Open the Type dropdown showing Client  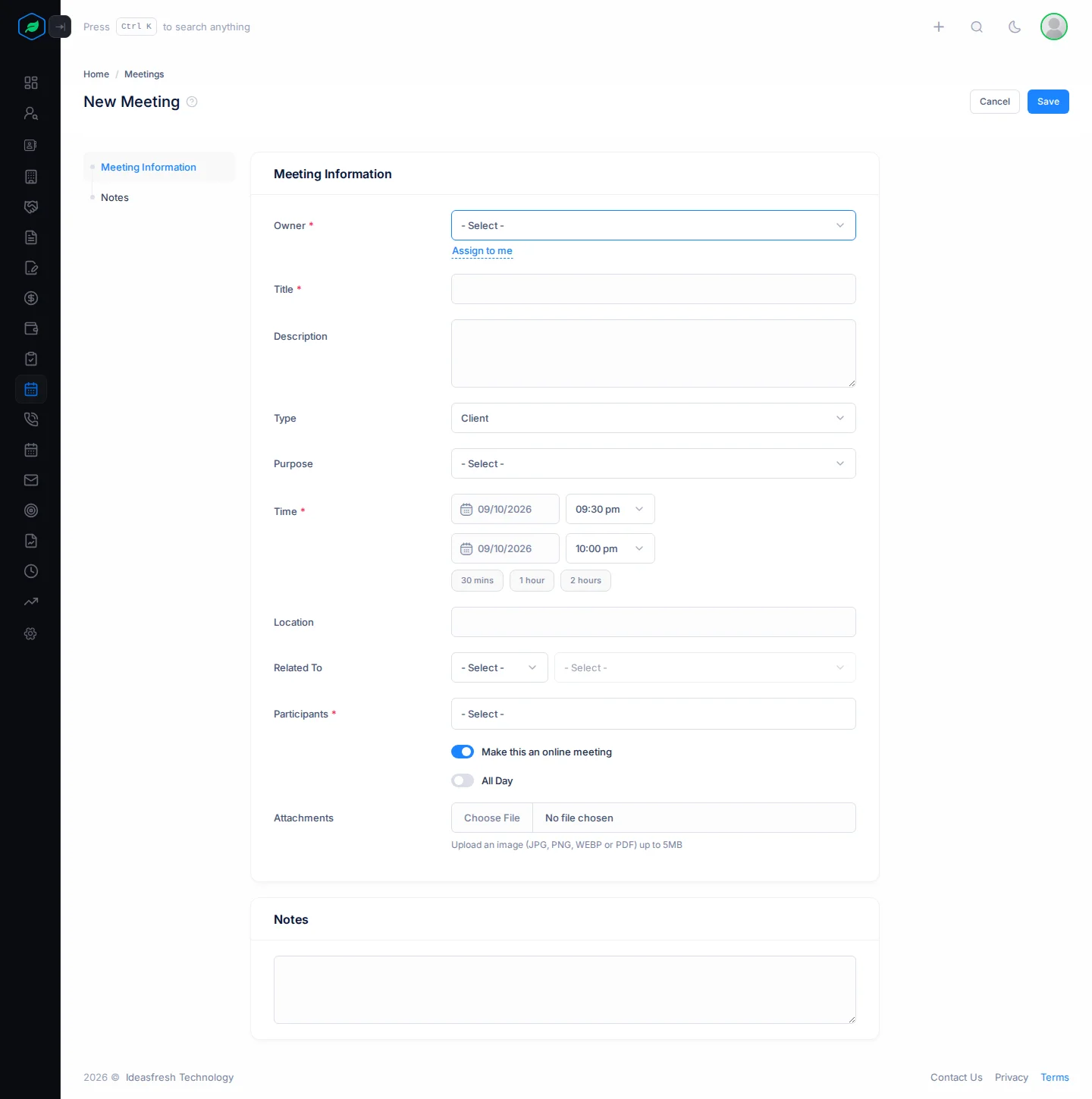click(x=654, y=418)
